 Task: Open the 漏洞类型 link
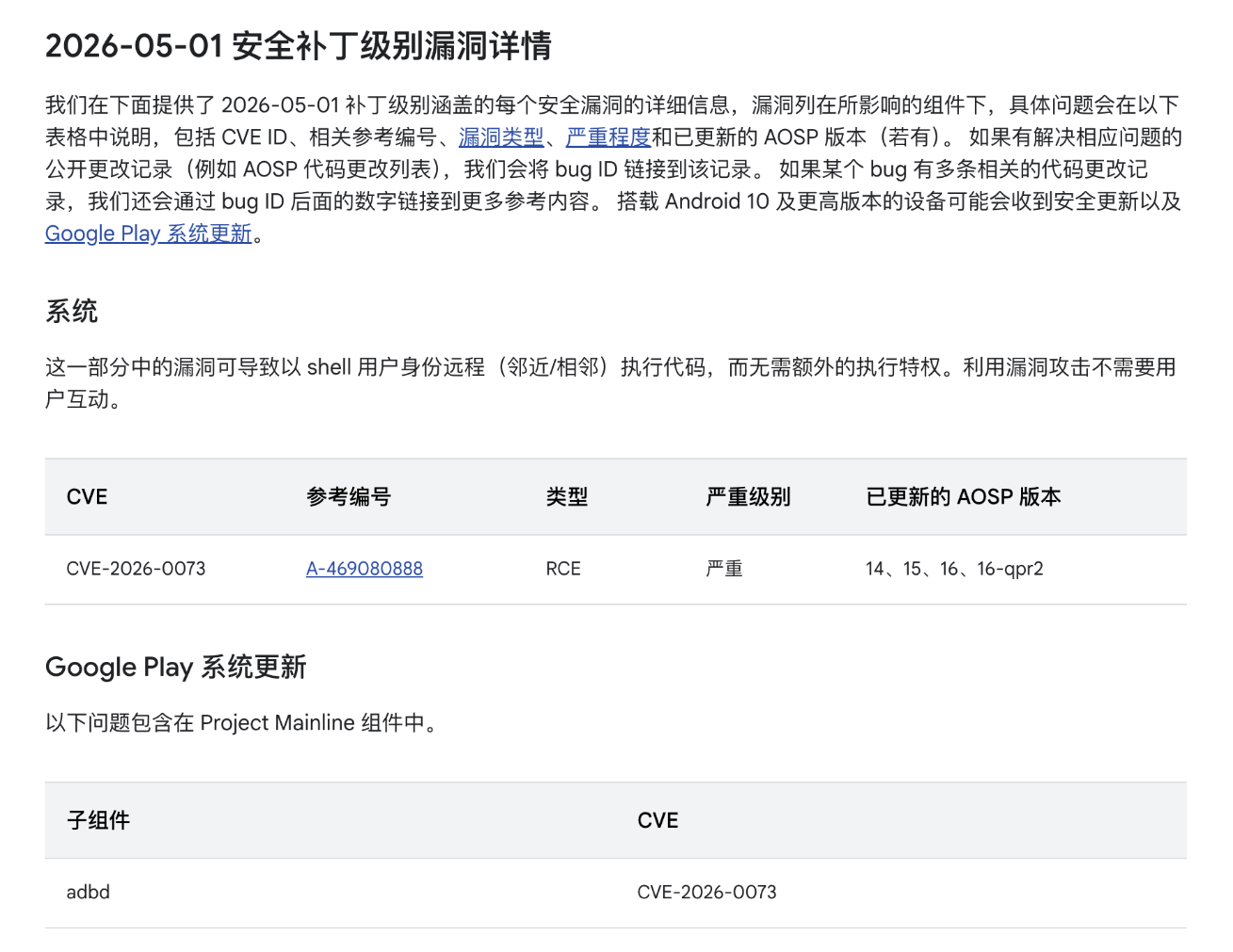point(501,137)
